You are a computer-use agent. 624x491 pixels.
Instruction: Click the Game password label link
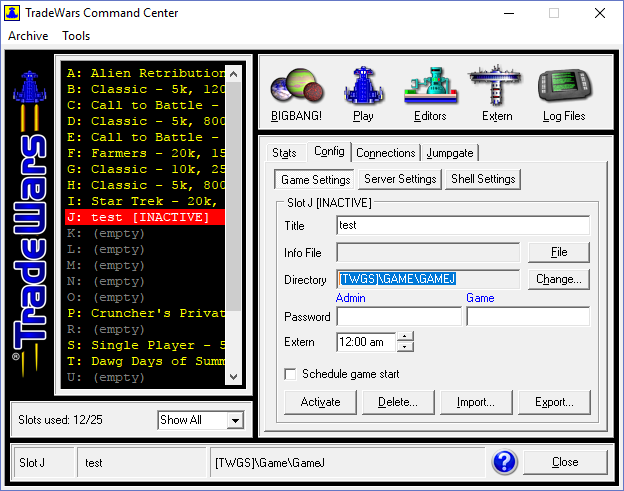pos(480,298)
